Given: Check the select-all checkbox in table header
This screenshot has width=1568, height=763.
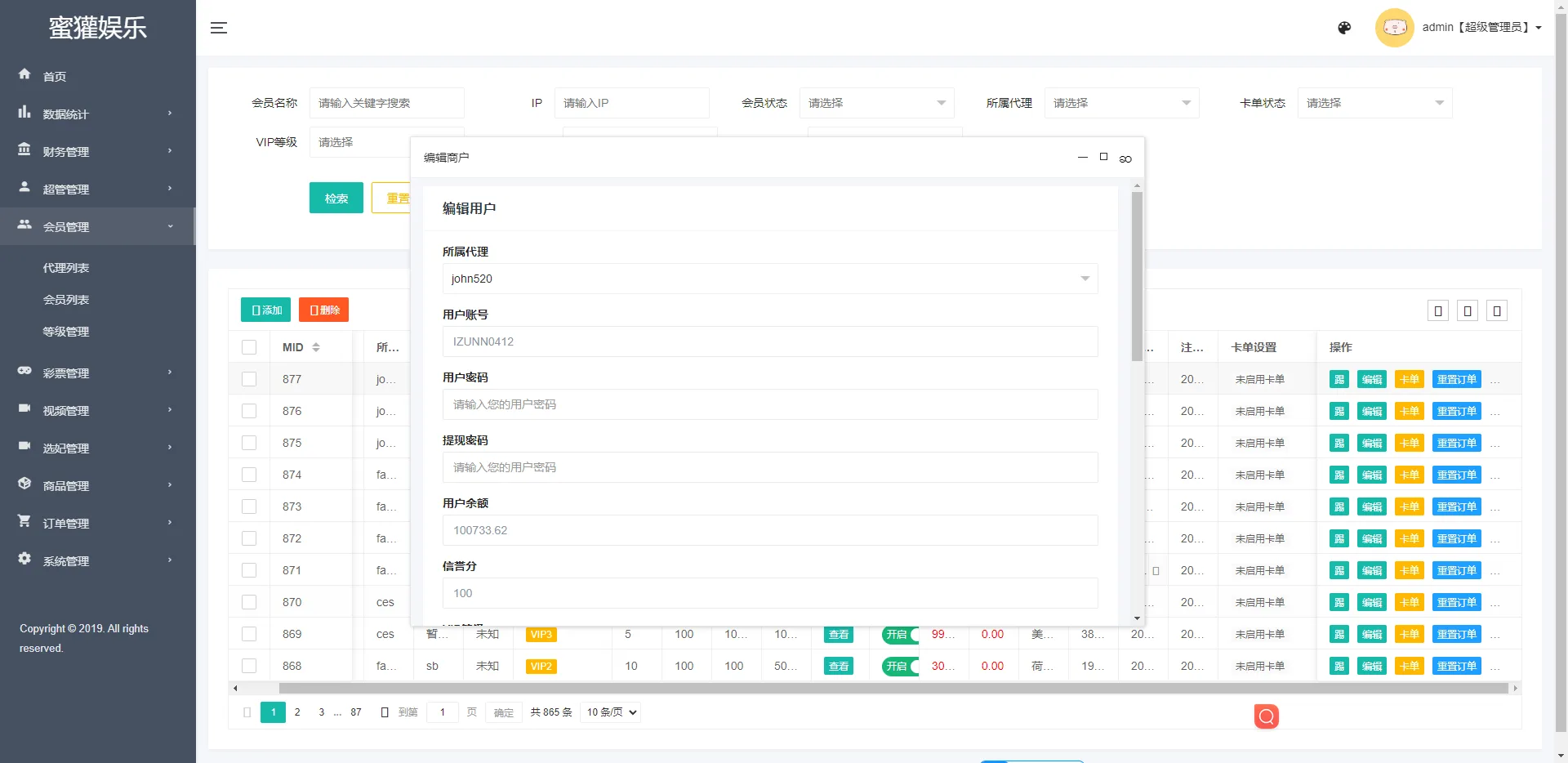Looking at the screenshot, I should coord(249,346).
